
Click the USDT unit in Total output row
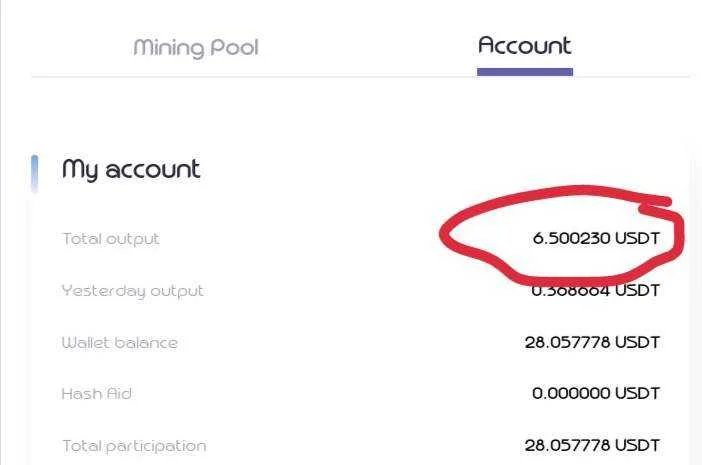638,238
